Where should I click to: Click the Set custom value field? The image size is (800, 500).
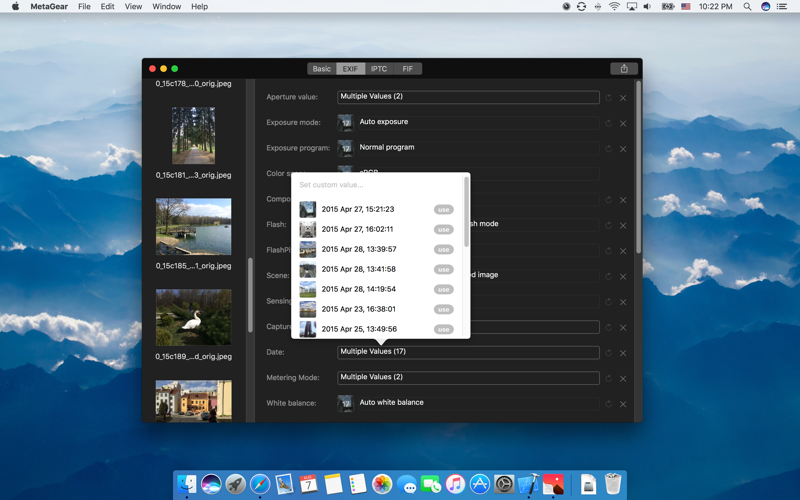pyautogui.click(x=378, y=185)
